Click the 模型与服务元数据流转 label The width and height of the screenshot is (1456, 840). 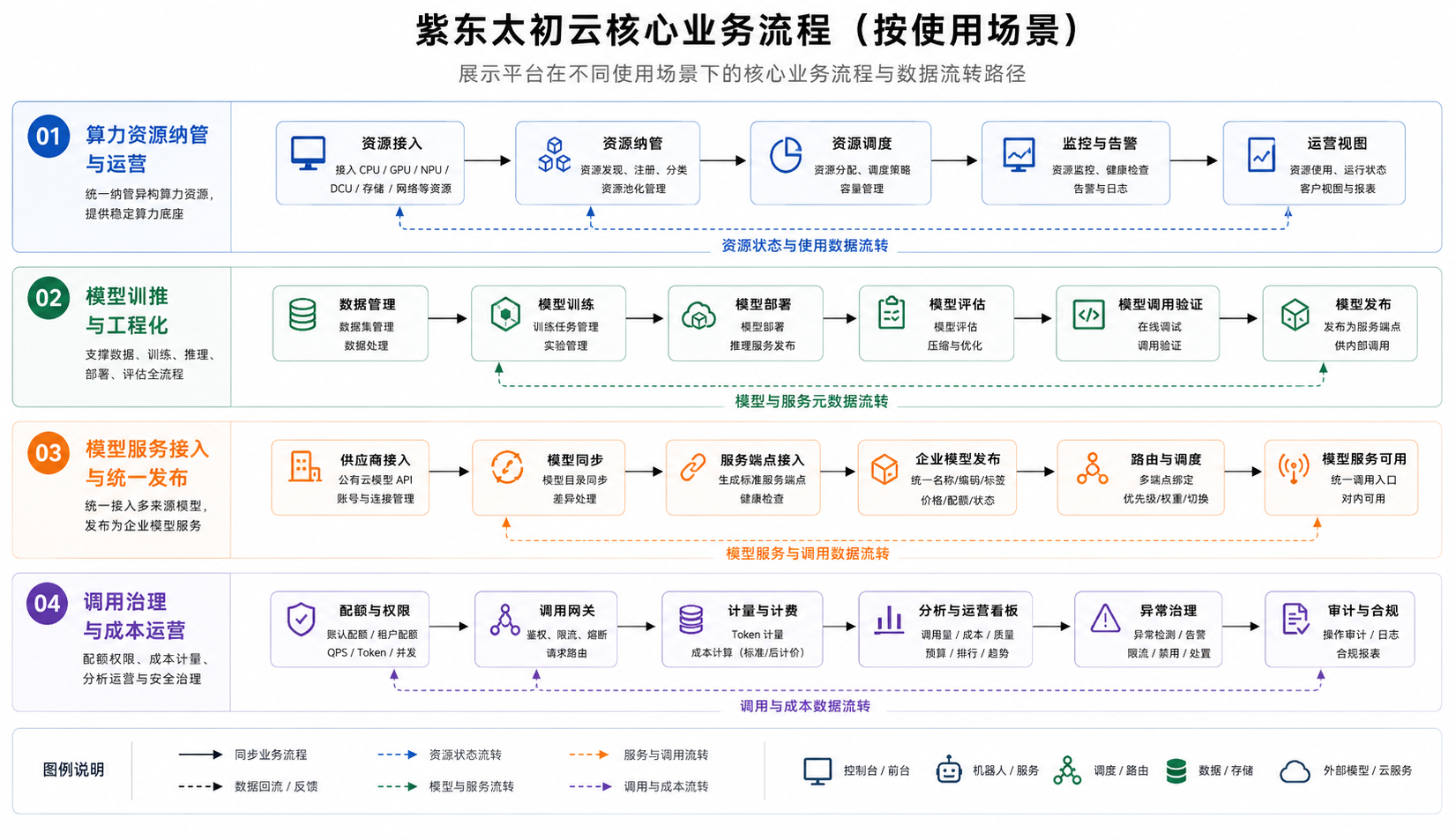tap(811, 401)
